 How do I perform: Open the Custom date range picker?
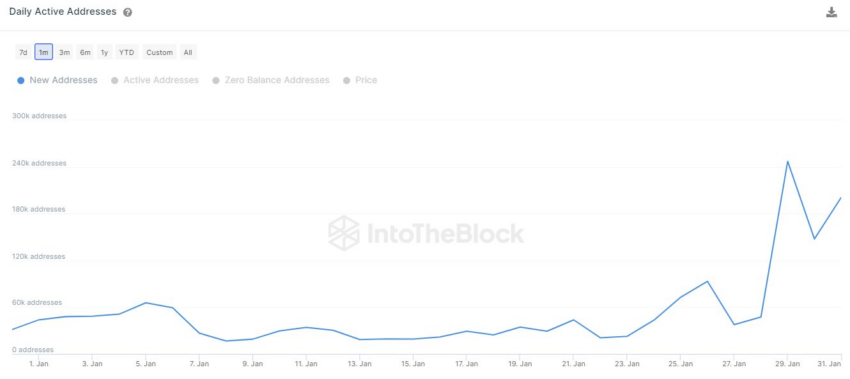point(159,53)
